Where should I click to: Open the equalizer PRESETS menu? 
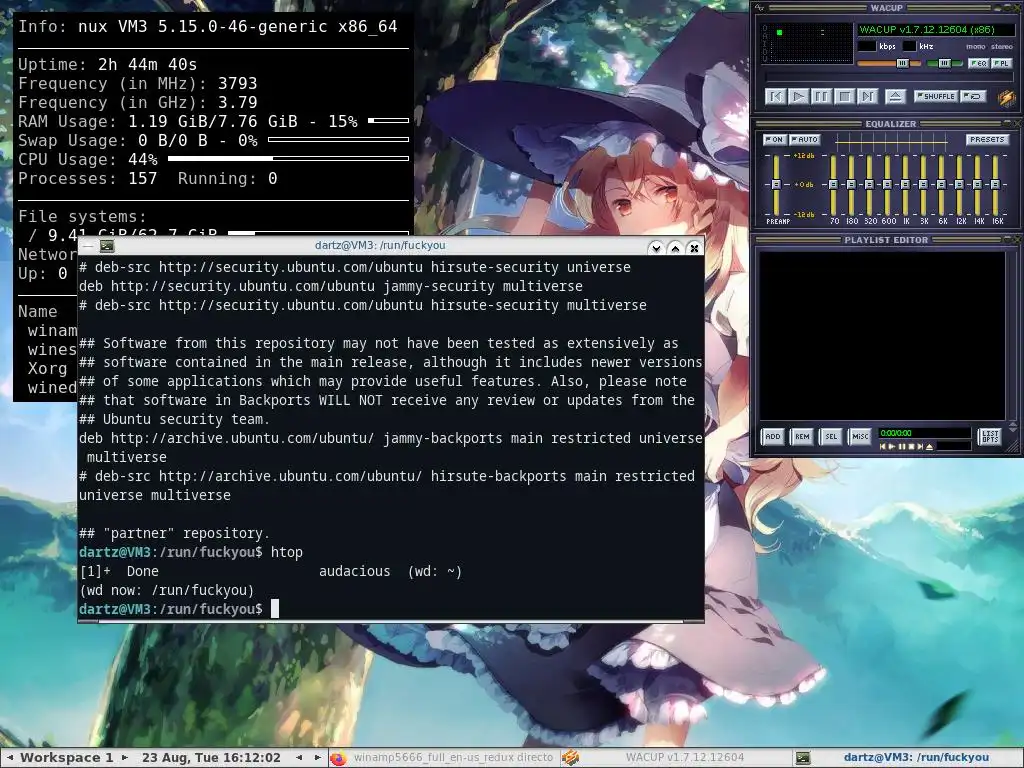(x=987, y=139)
